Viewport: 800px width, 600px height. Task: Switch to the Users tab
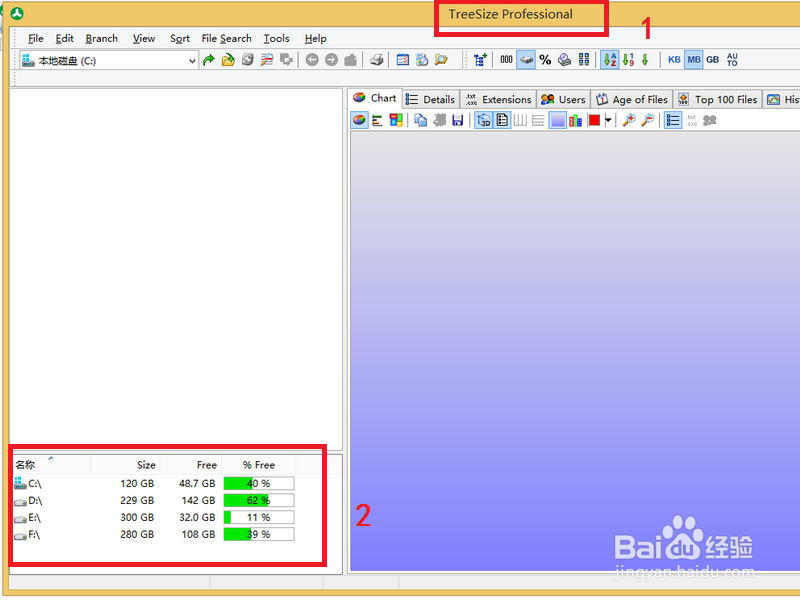[x=563, y=99]
